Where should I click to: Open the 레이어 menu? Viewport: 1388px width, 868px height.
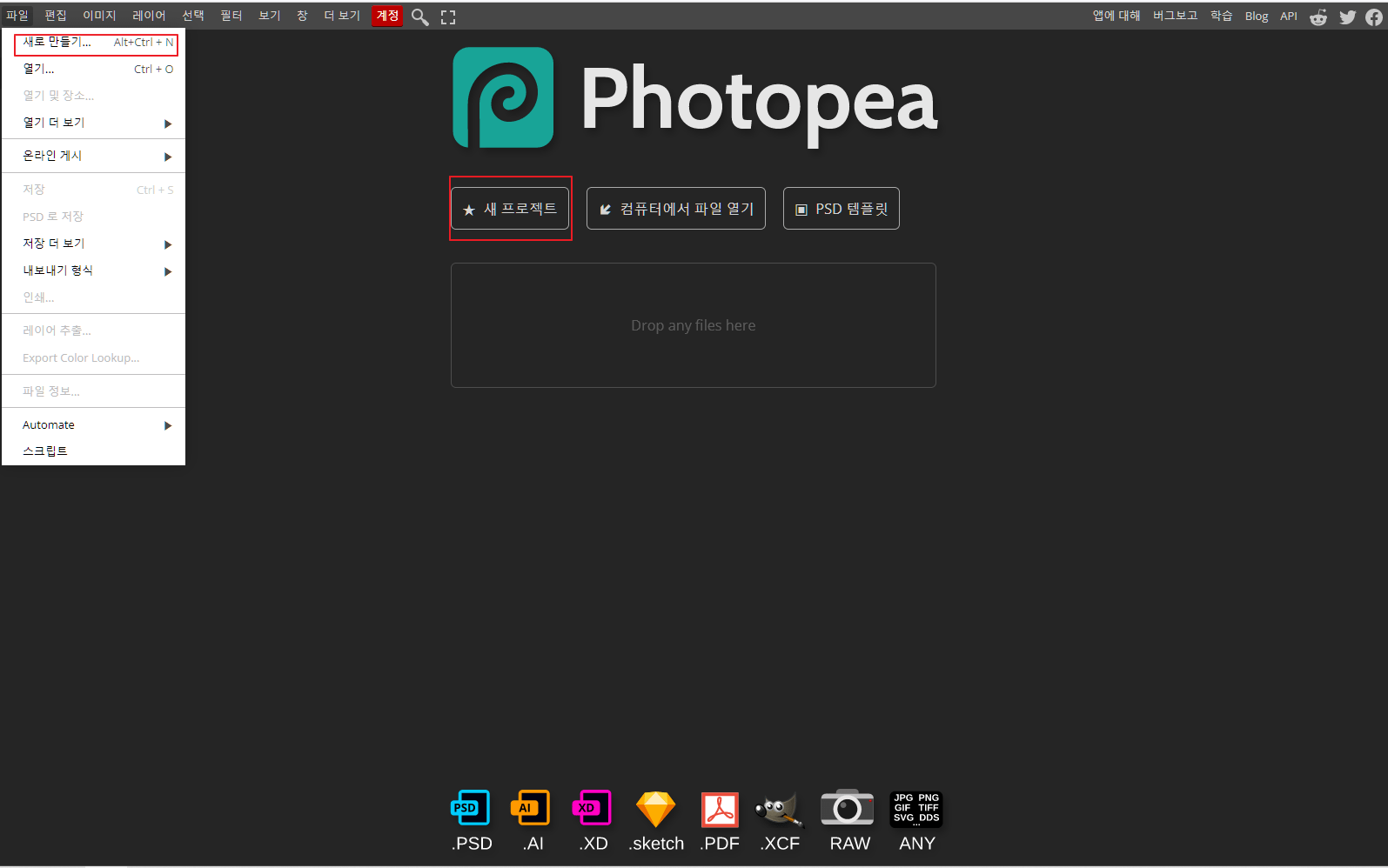point(149,16)
